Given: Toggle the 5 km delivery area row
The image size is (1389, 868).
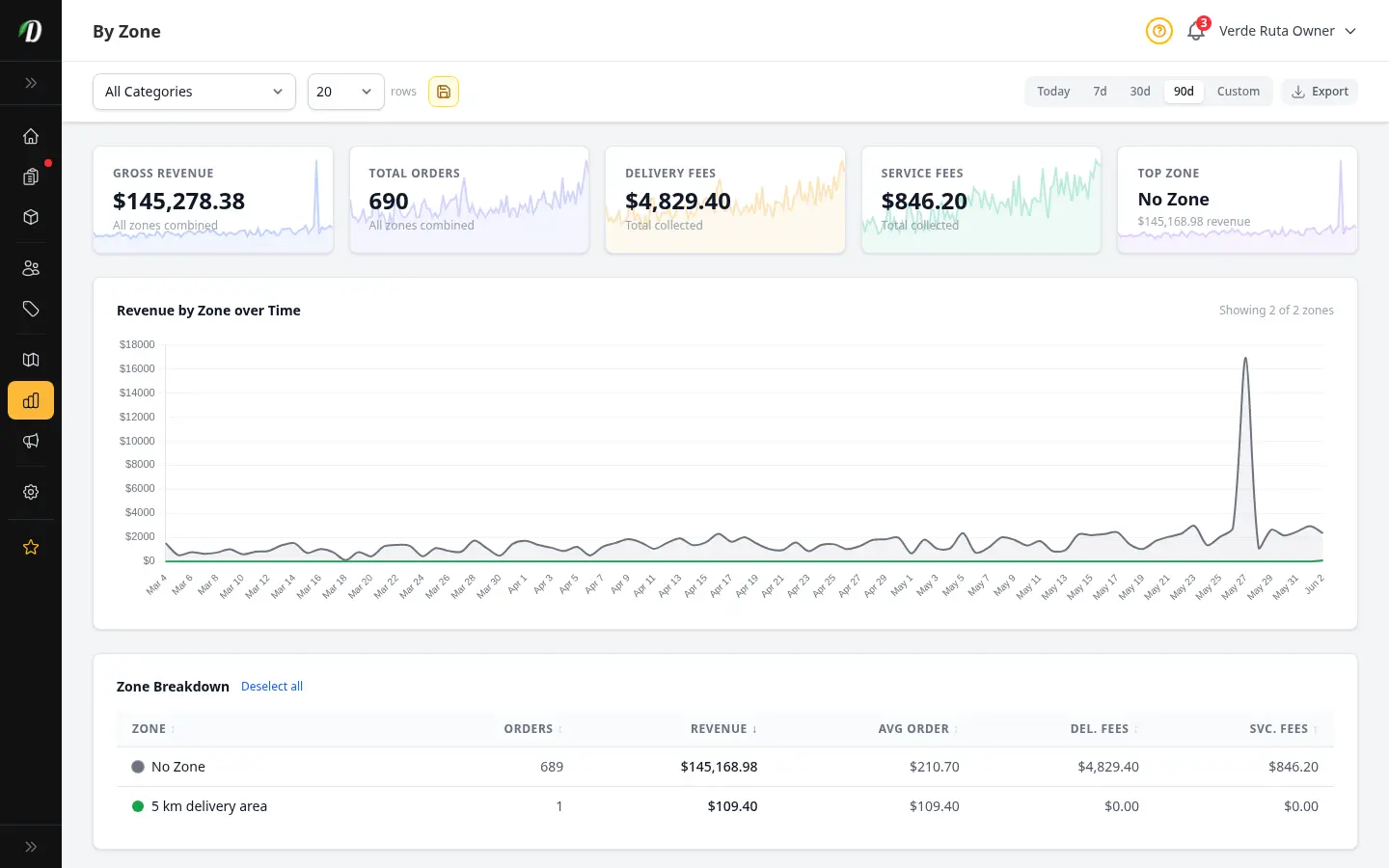Looking at the screenshot, I should 725,806.
